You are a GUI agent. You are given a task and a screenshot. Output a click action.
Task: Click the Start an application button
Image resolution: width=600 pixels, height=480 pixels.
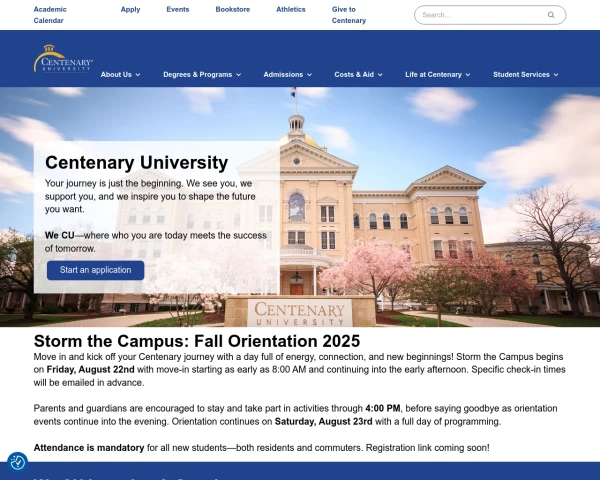click(x=96, y=270)
